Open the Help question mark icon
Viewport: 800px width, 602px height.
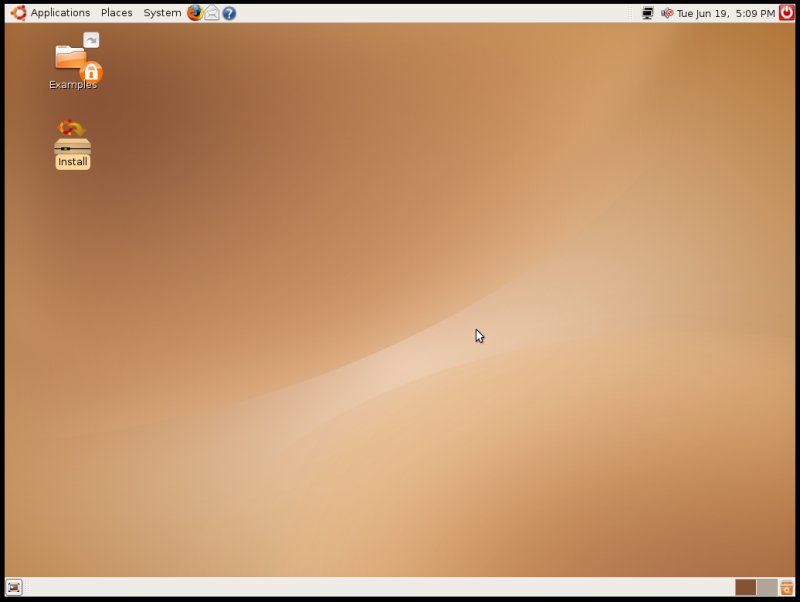pyautogui.click(x=228, y=13)
